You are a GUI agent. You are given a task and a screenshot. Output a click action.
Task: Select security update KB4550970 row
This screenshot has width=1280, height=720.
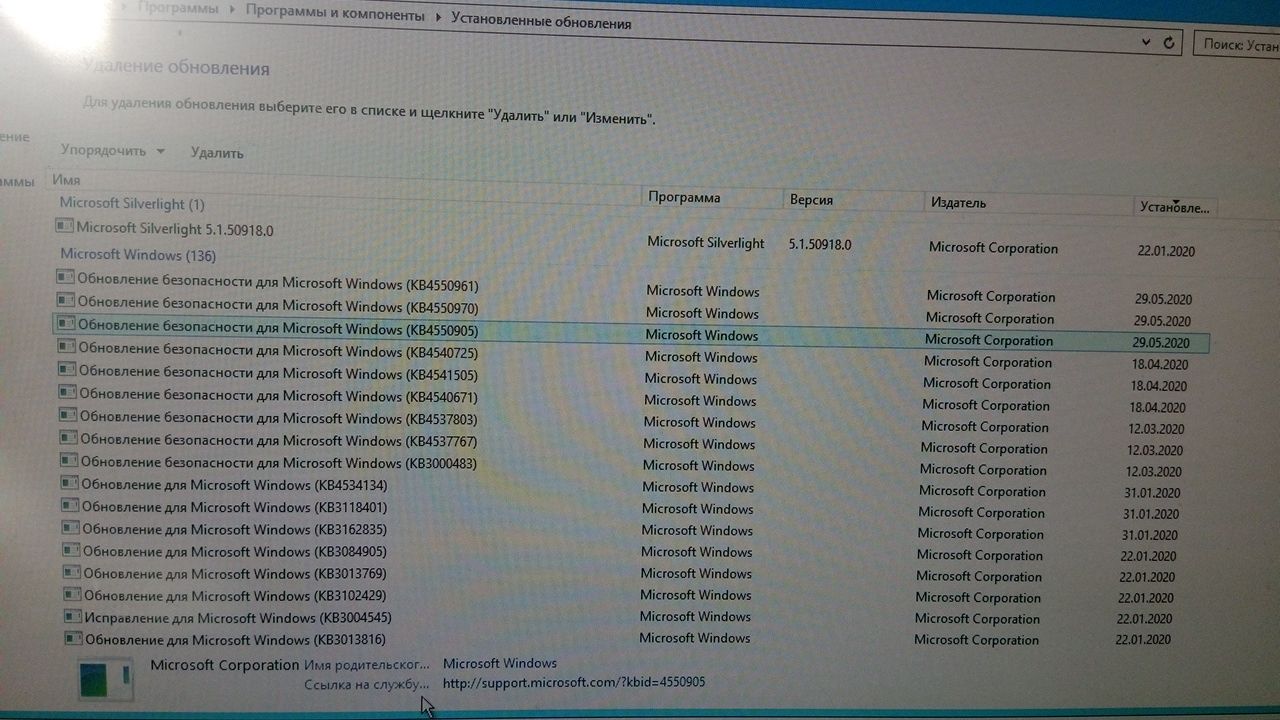click(630, 311)
